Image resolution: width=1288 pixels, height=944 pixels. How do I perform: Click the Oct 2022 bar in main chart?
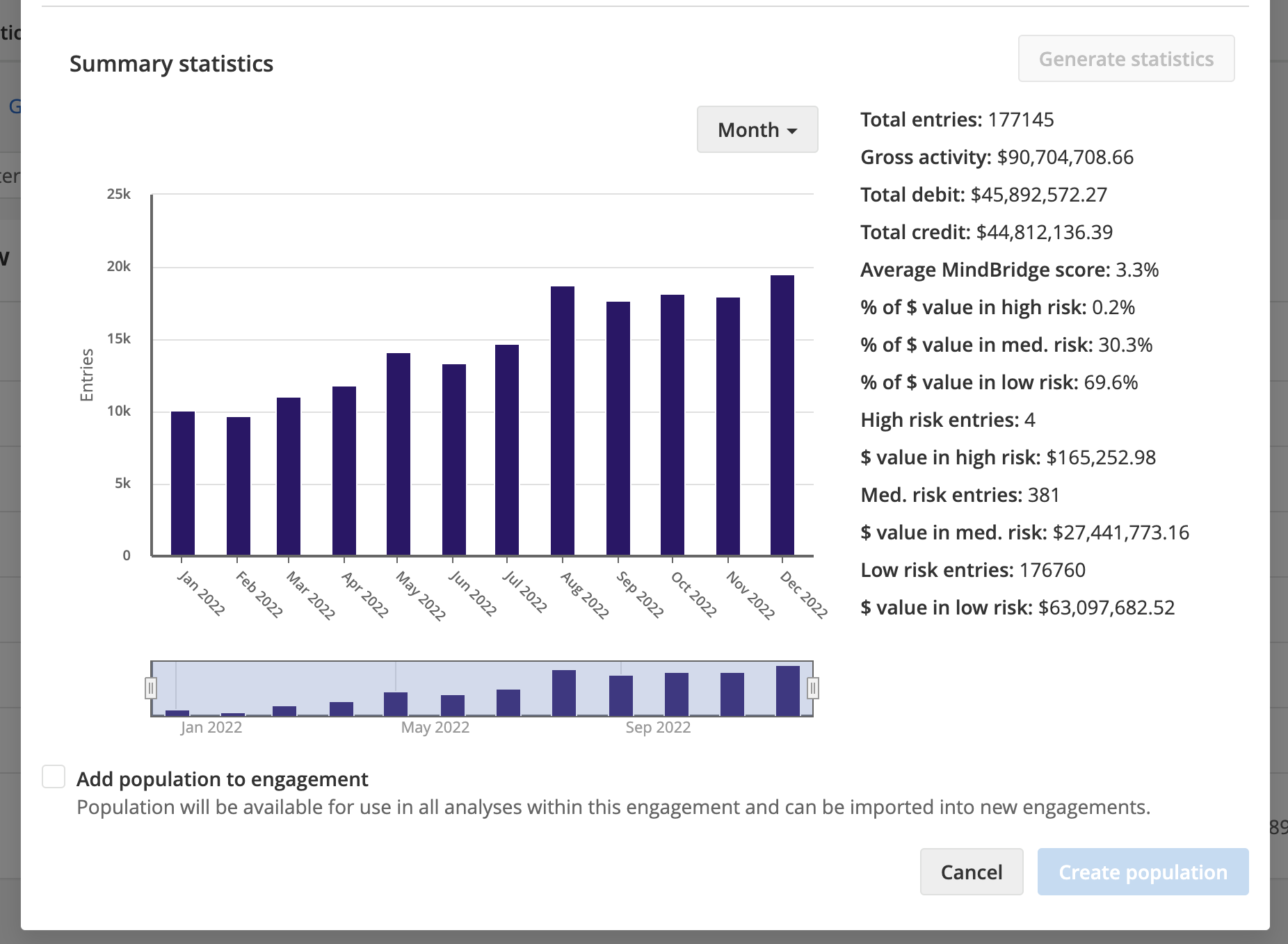coord(673,425)
